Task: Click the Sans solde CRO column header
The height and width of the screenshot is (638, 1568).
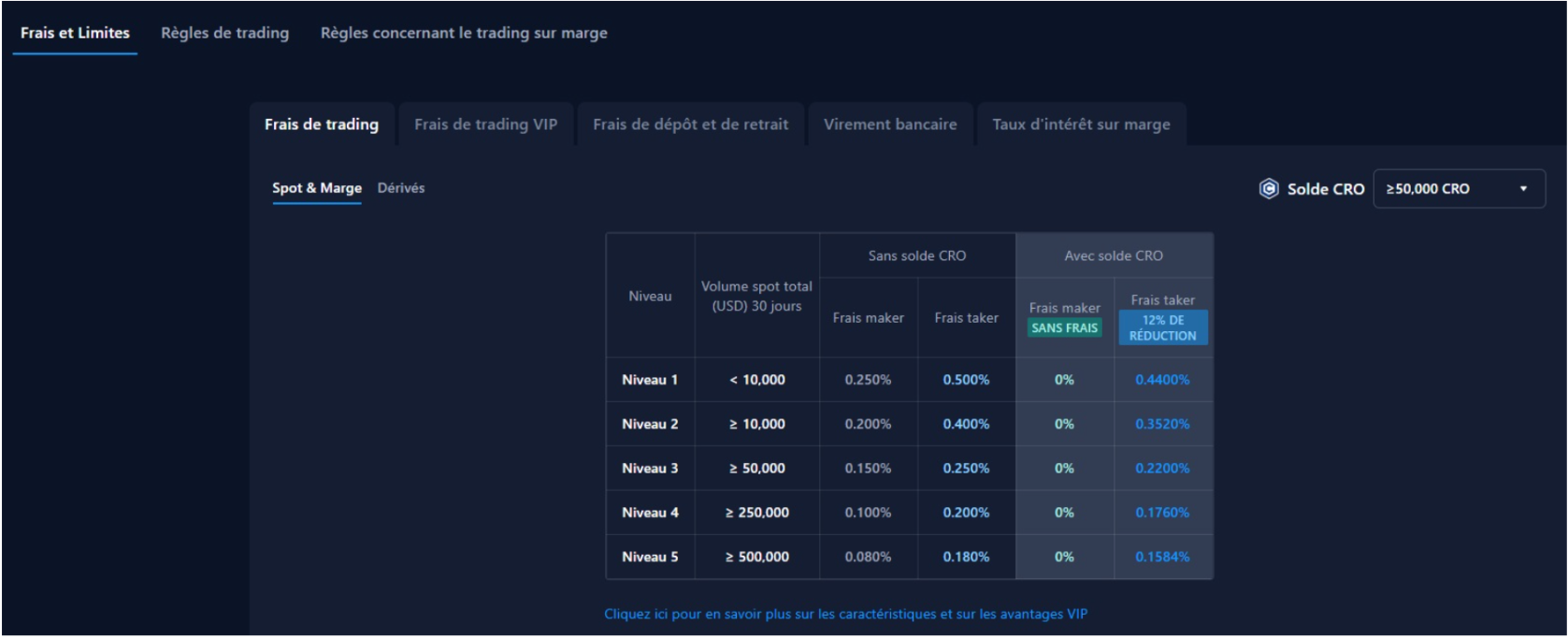Action: 916,255
